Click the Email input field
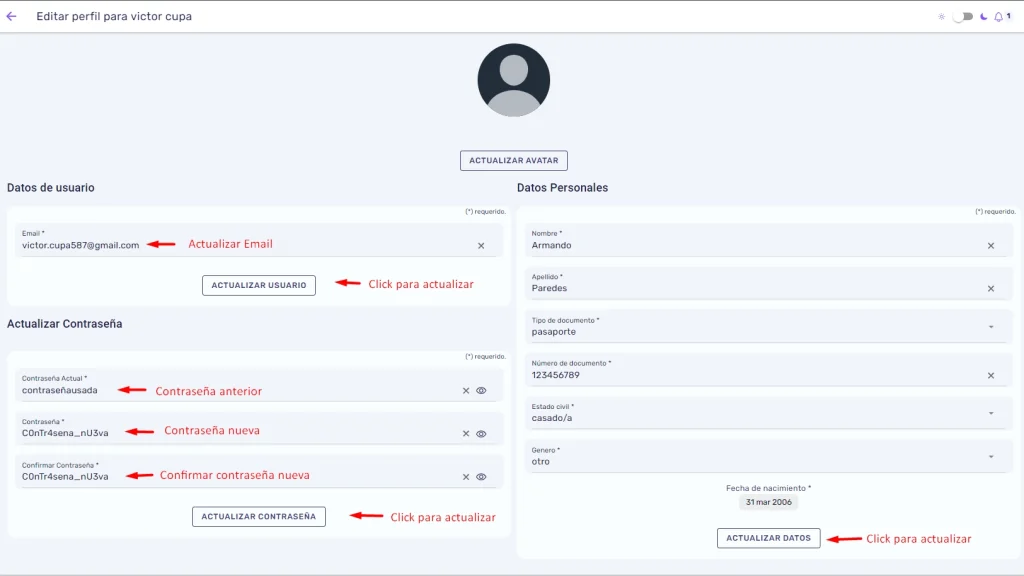Screen dimensions: 1024x576 coord(259,240)
